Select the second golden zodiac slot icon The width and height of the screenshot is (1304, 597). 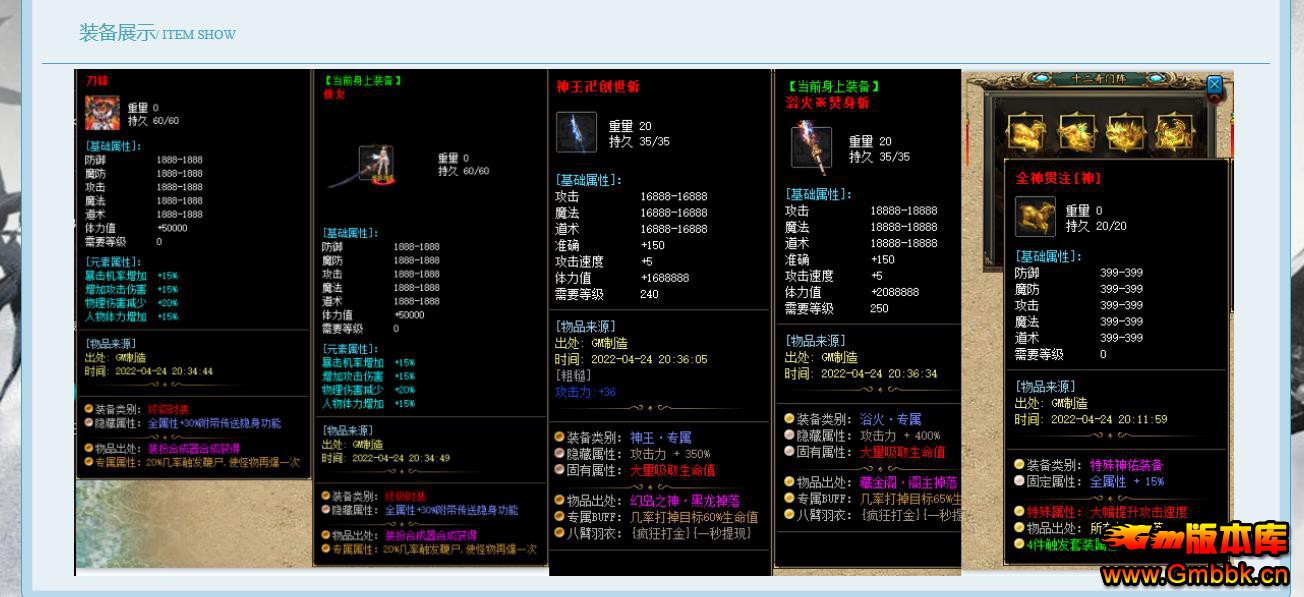[x=1077, y=131]
